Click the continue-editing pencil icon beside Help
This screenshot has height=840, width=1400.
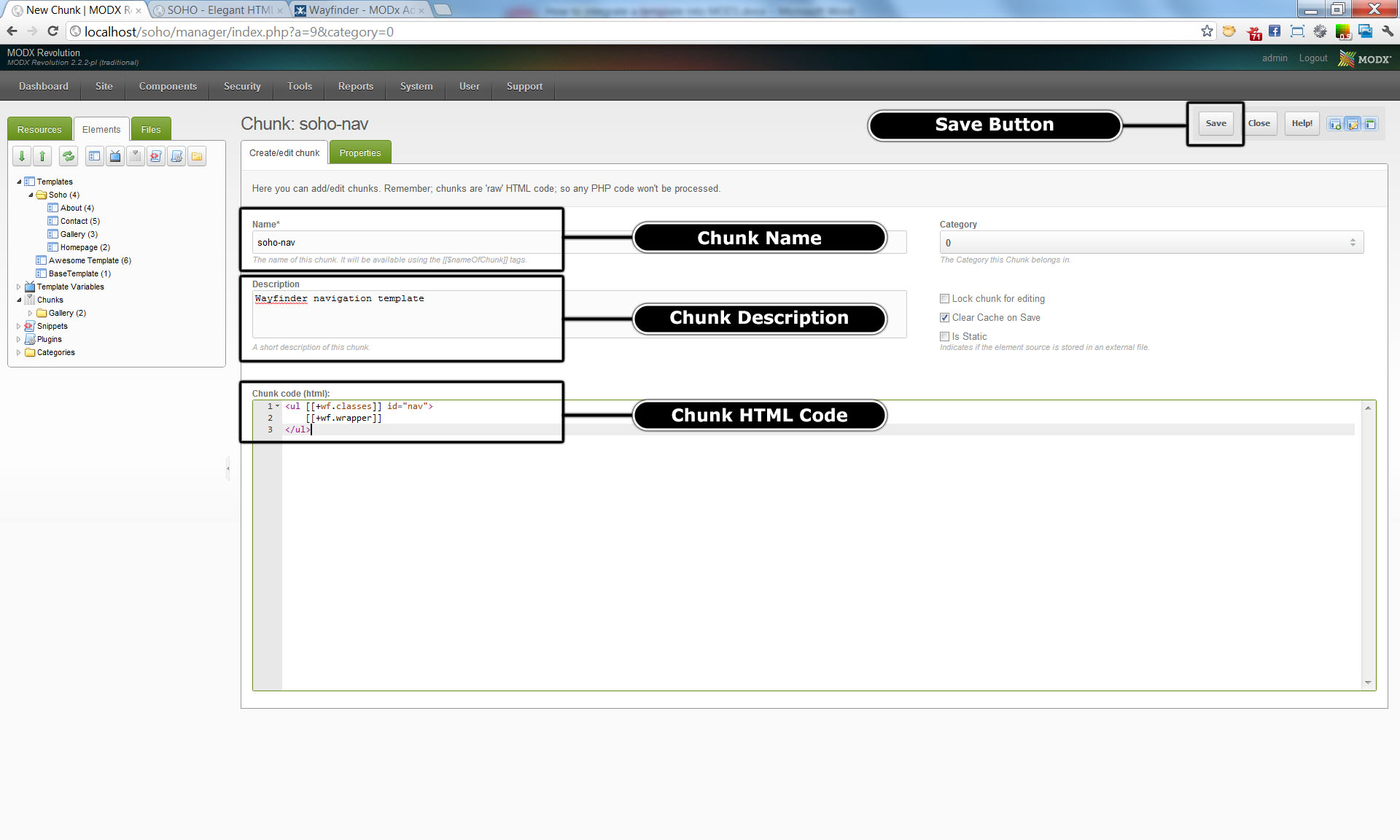[x=1353, y=124]
